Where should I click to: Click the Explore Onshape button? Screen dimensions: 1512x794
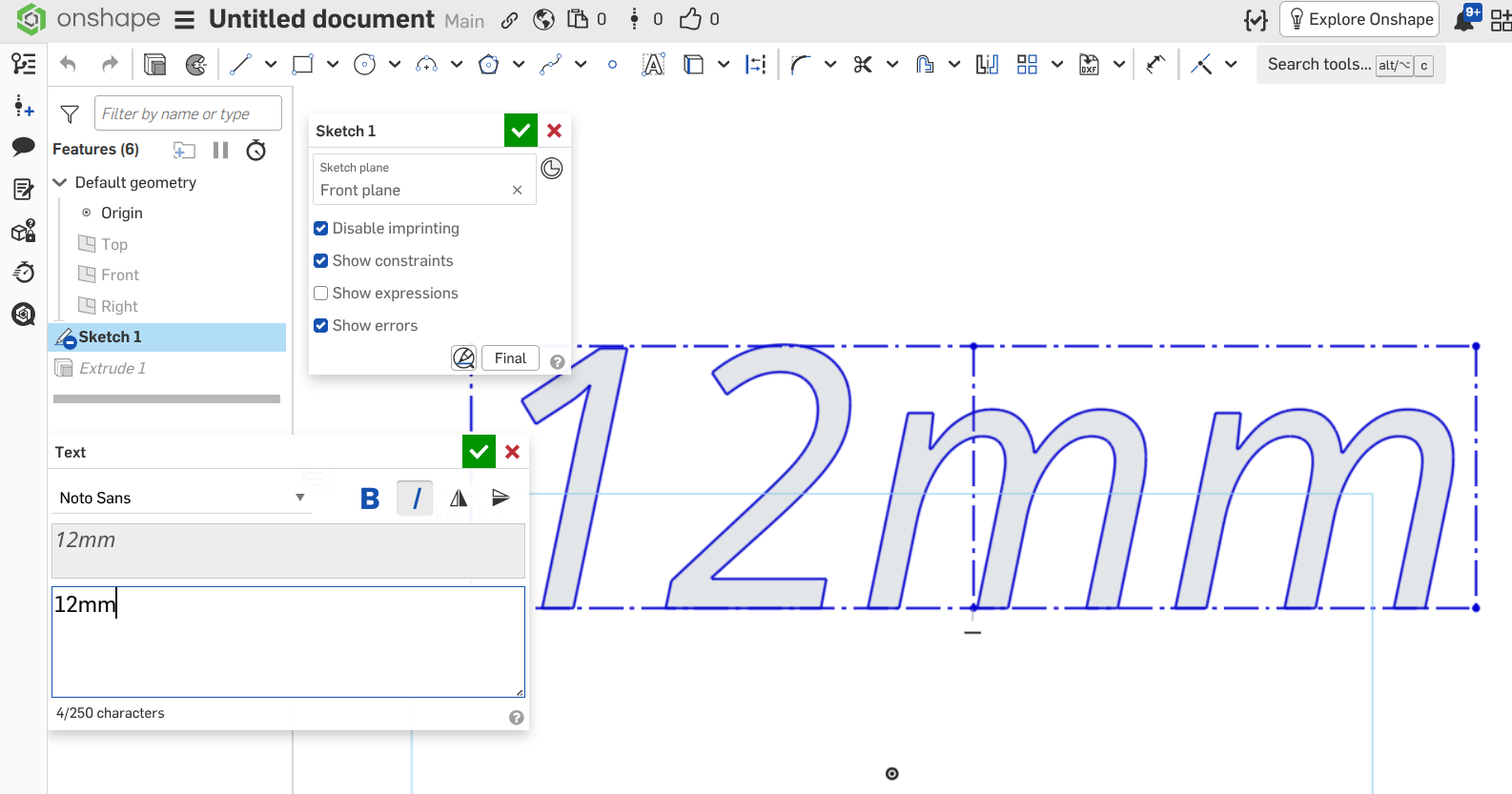pyautogui.click(x=1359, y=19)
